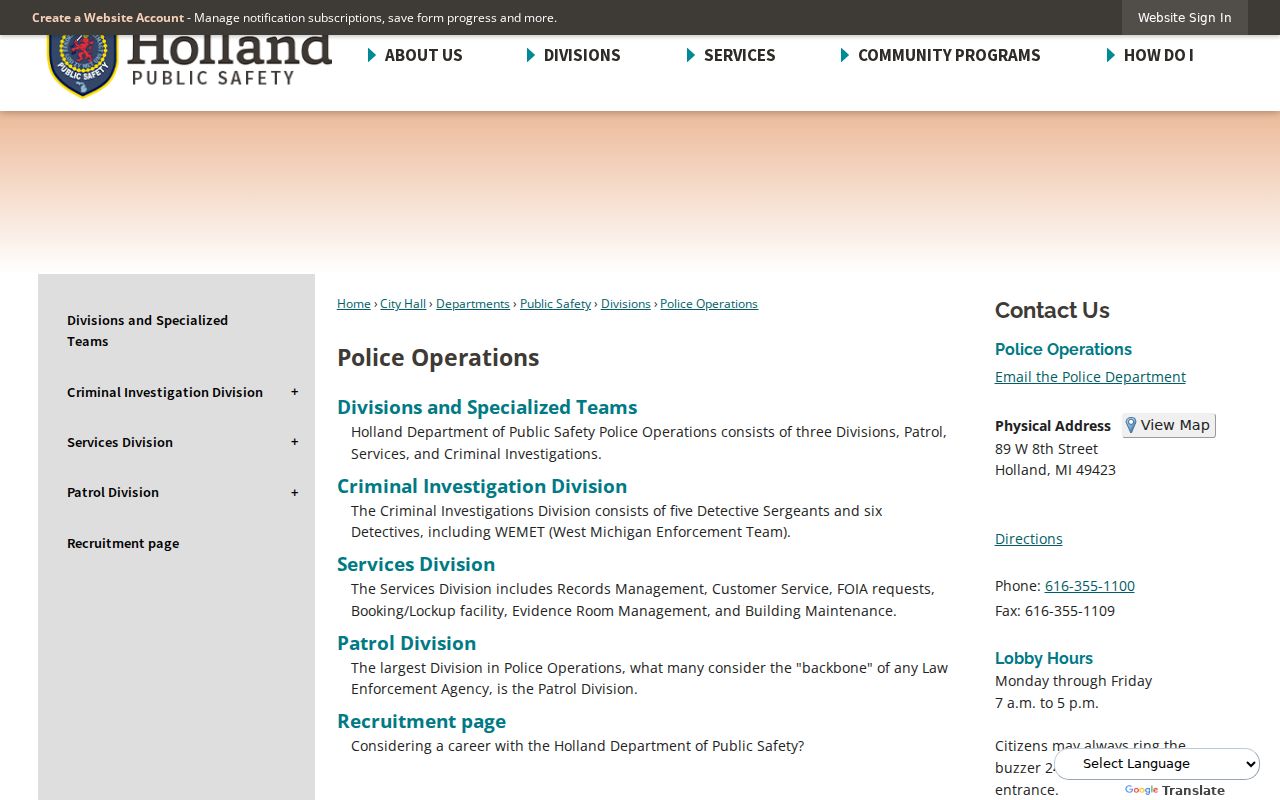Image resolution: width=1280 pixels, height=800 pixels.
Task: Expand Criminal Investigation Division sidebar submenu
Action: 295,392
